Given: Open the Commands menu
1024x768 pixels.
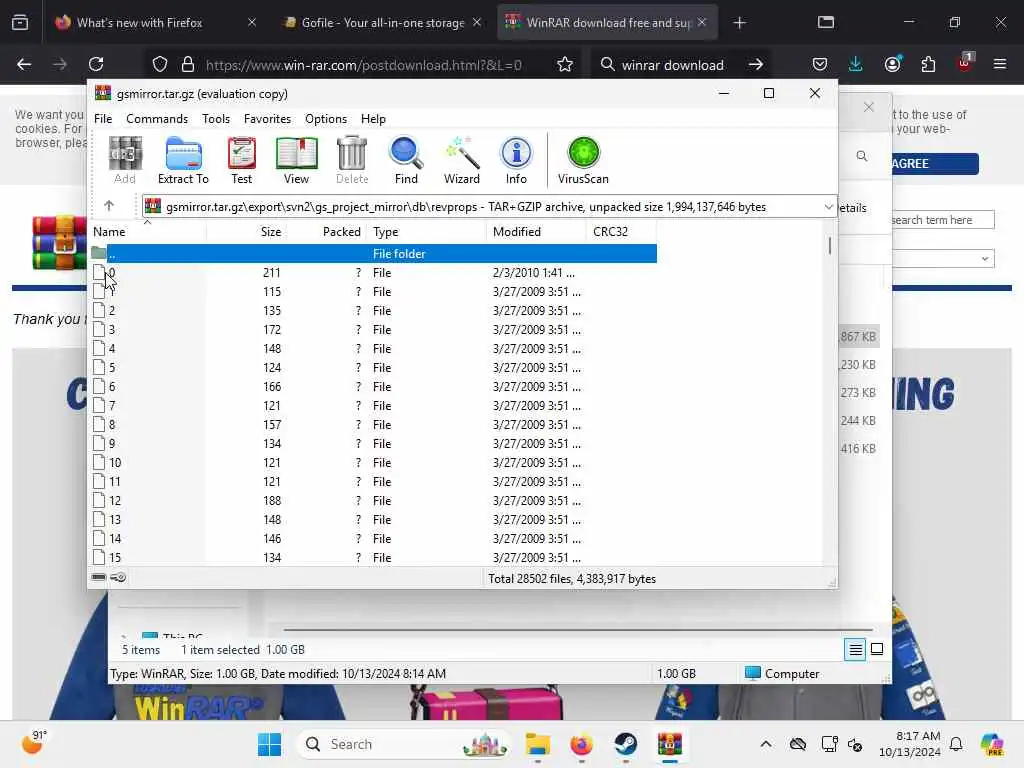Looking at the screenshot, I should point(157,119).
